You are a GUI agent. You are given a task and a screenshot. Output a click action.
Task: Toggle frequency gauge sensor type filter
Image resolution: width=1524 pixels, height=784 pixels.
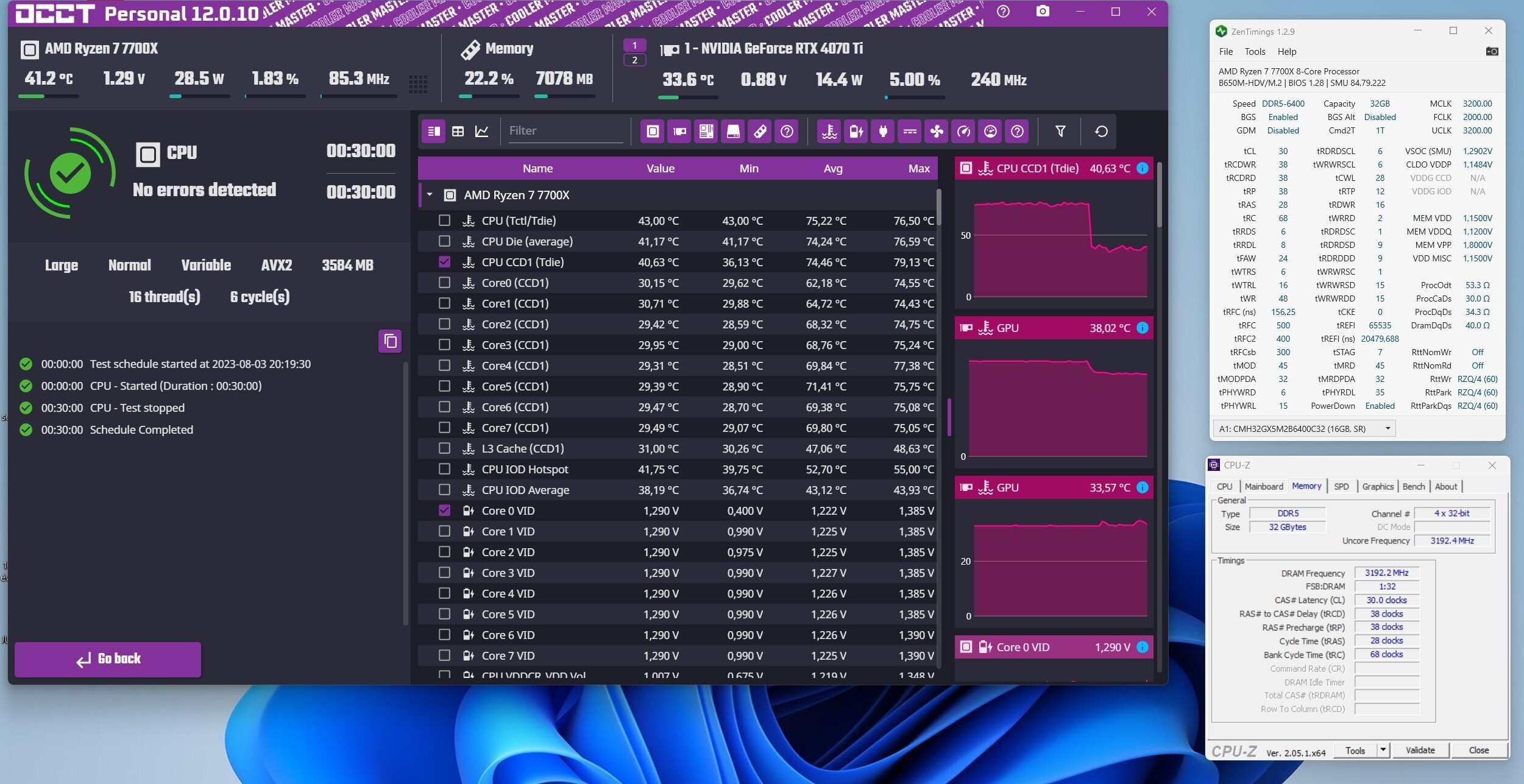963,131
